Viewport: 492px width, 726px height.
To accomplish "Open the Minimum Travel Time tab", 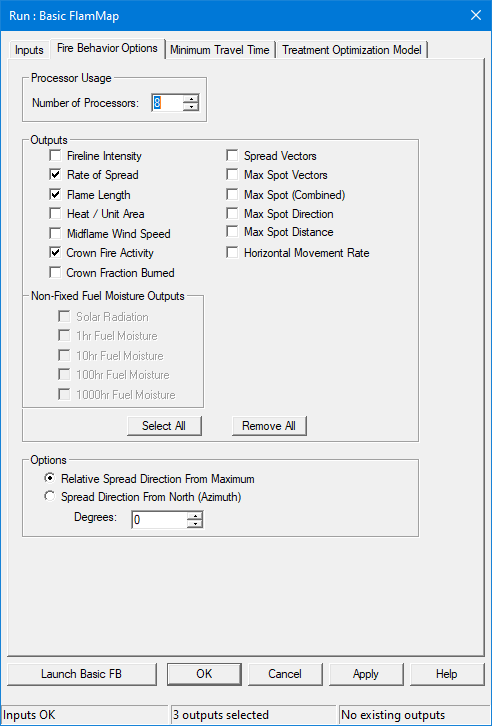I will click(x=220, y=50).
